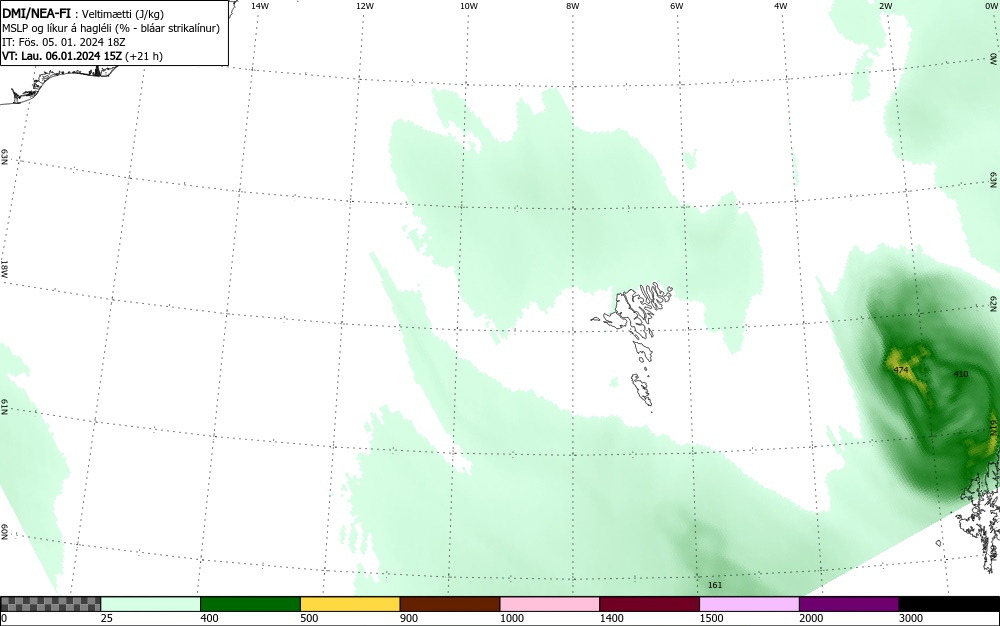
Task: Click the legend value 2000
Action: pos(811,618)
